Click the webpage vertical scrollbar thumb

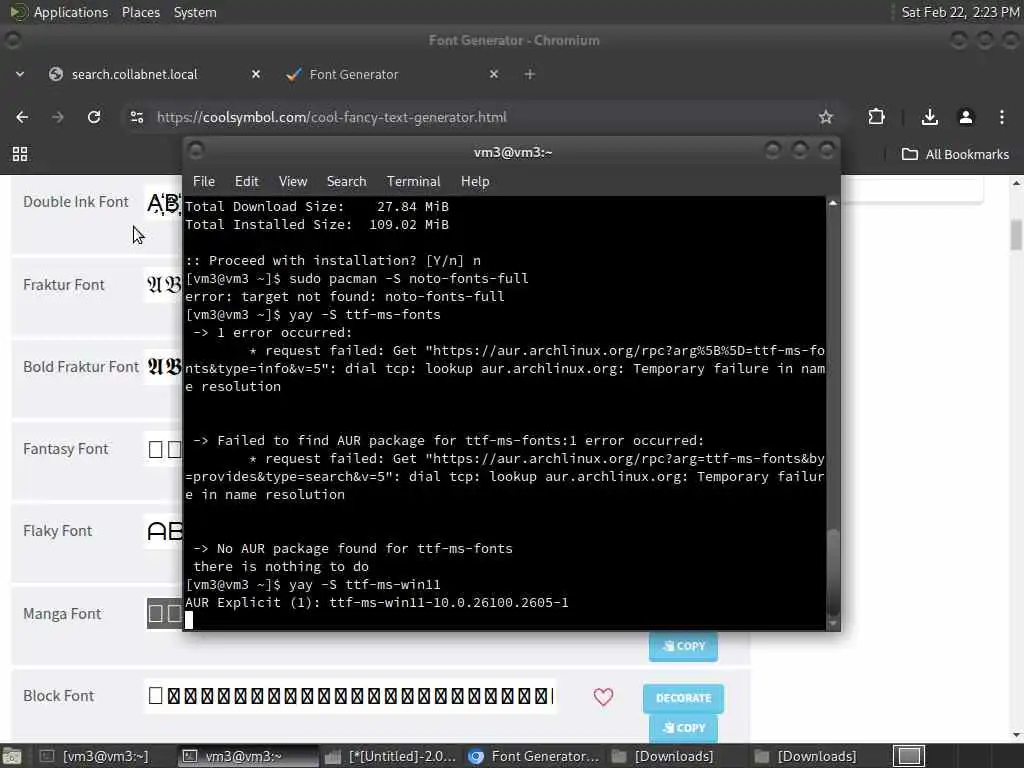pos(1016,235)
